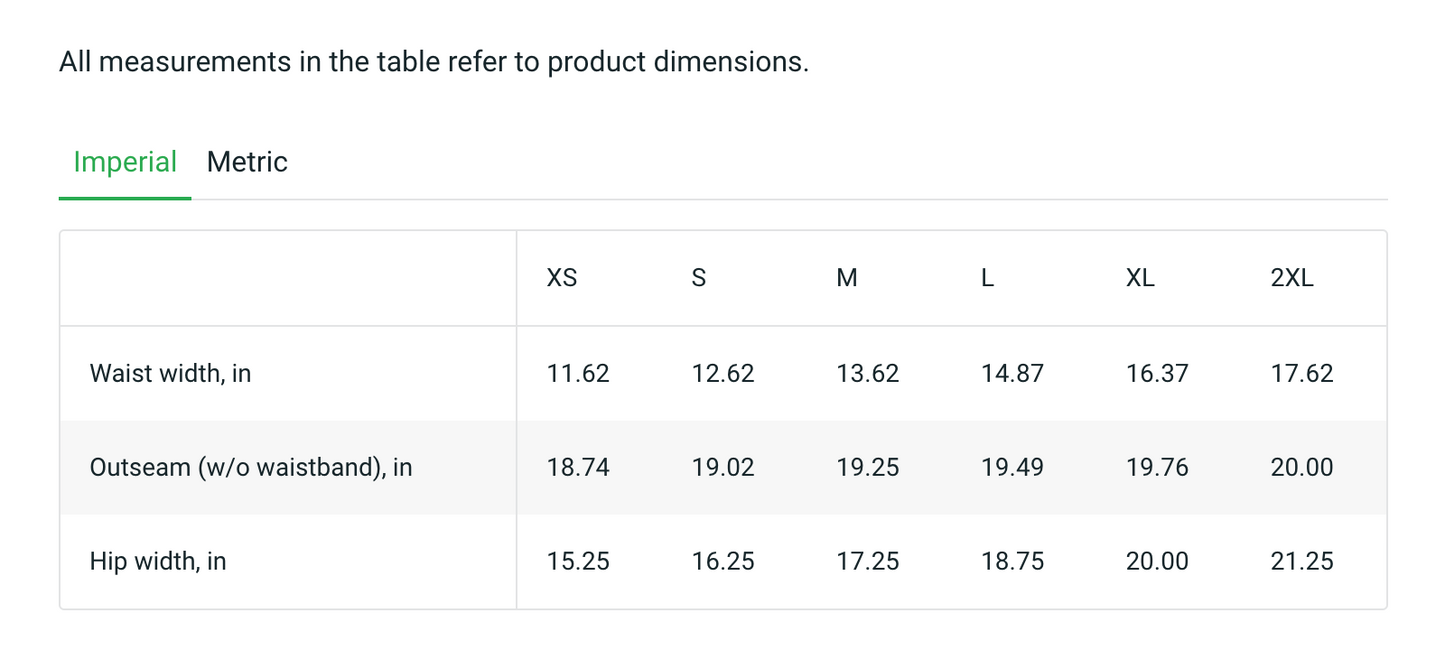Click the outseam value 18.74 for XS
The width and height of the screenshot is (1445, 650).
[578, 468]
